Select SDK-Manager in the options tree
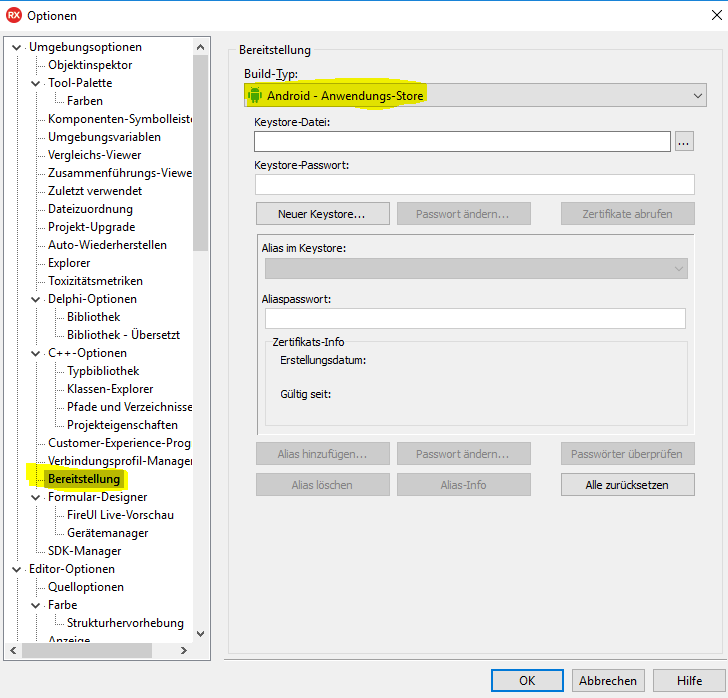Screen dimensions: 728x698 [84, 551]
